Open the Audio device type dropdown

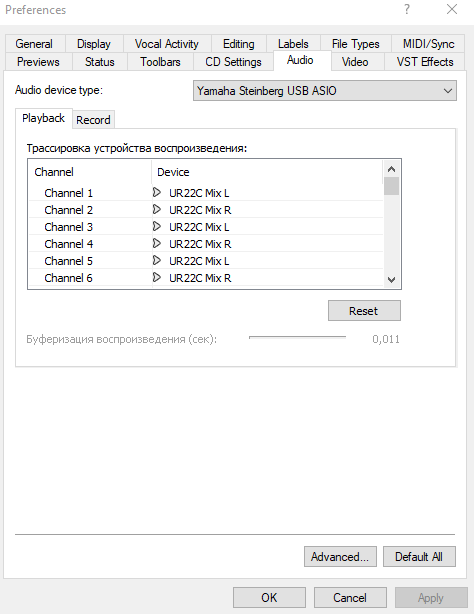pos(325,91)
